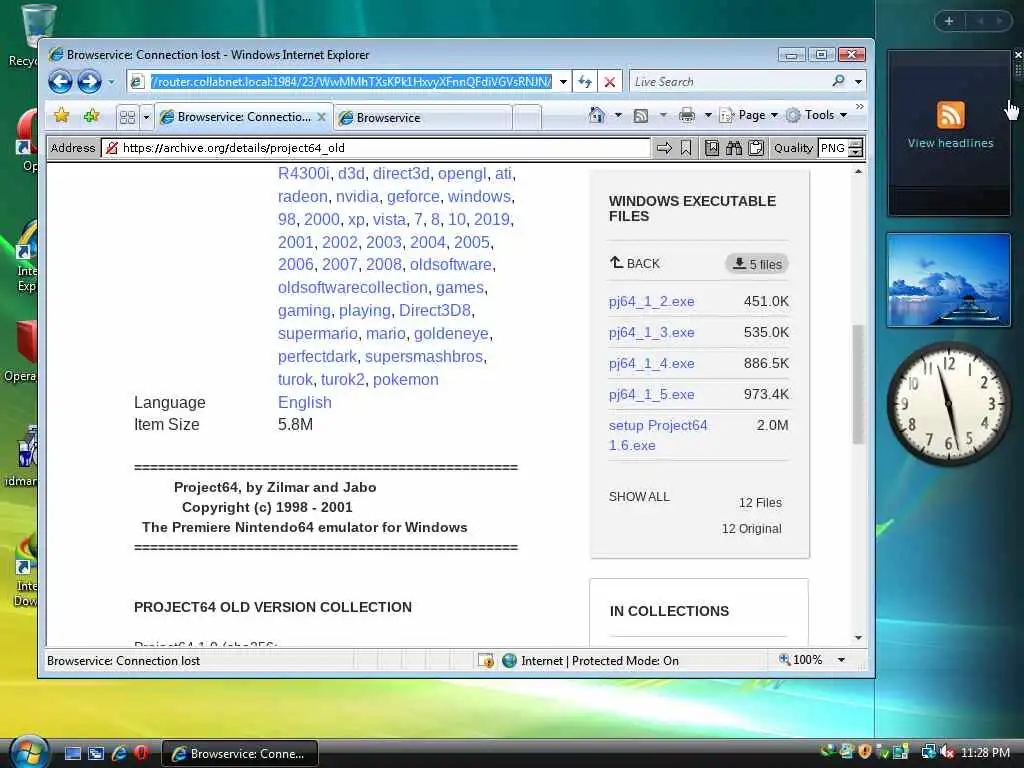This screenshot has width=1024, height=768.
Task: Open Favorites Center with the yellow star
Action: pos(61,116)
